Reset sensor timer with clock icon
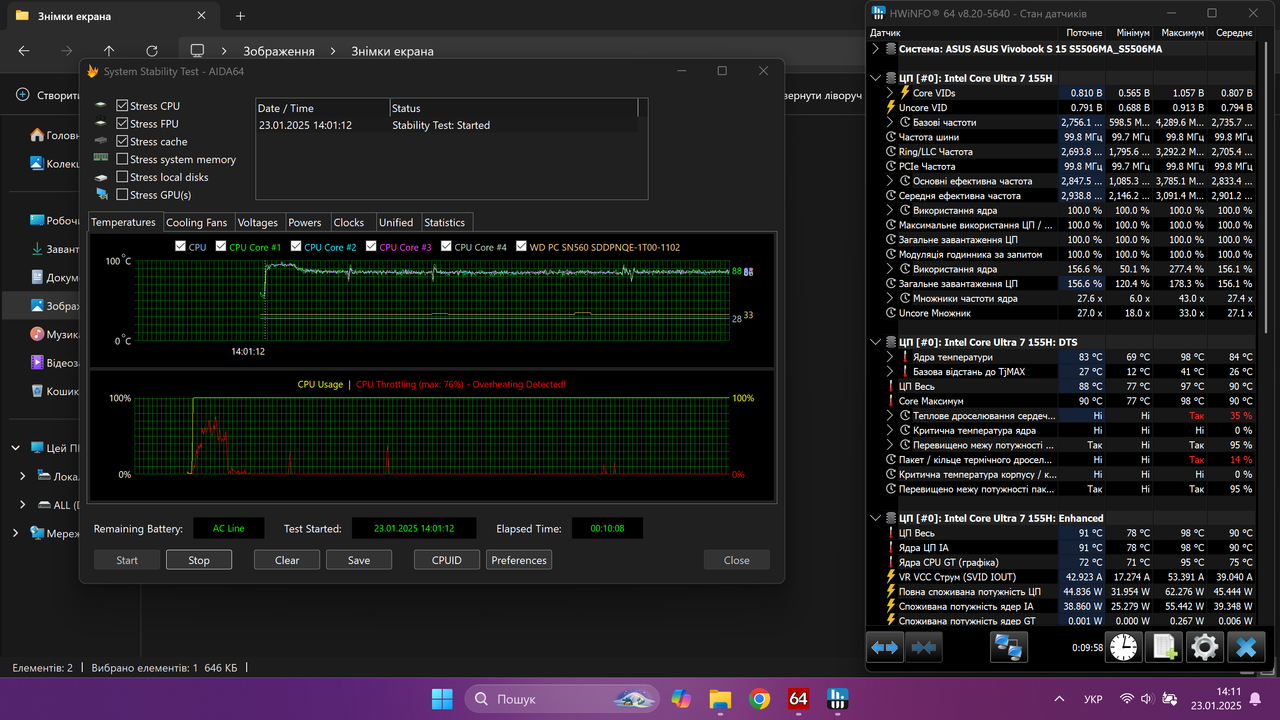 pyautogui.click(x=1123, y=648)
